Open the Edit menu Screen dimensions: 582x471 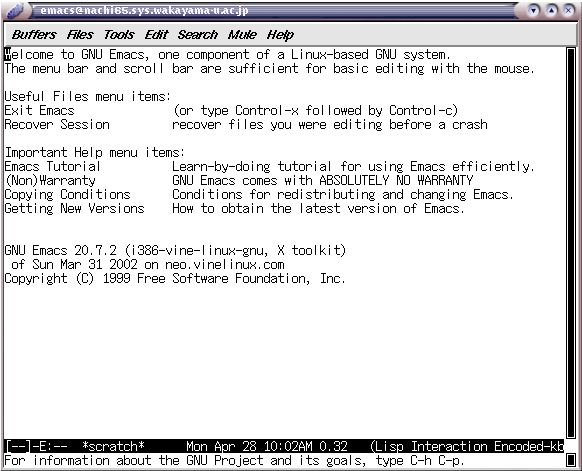156,35
